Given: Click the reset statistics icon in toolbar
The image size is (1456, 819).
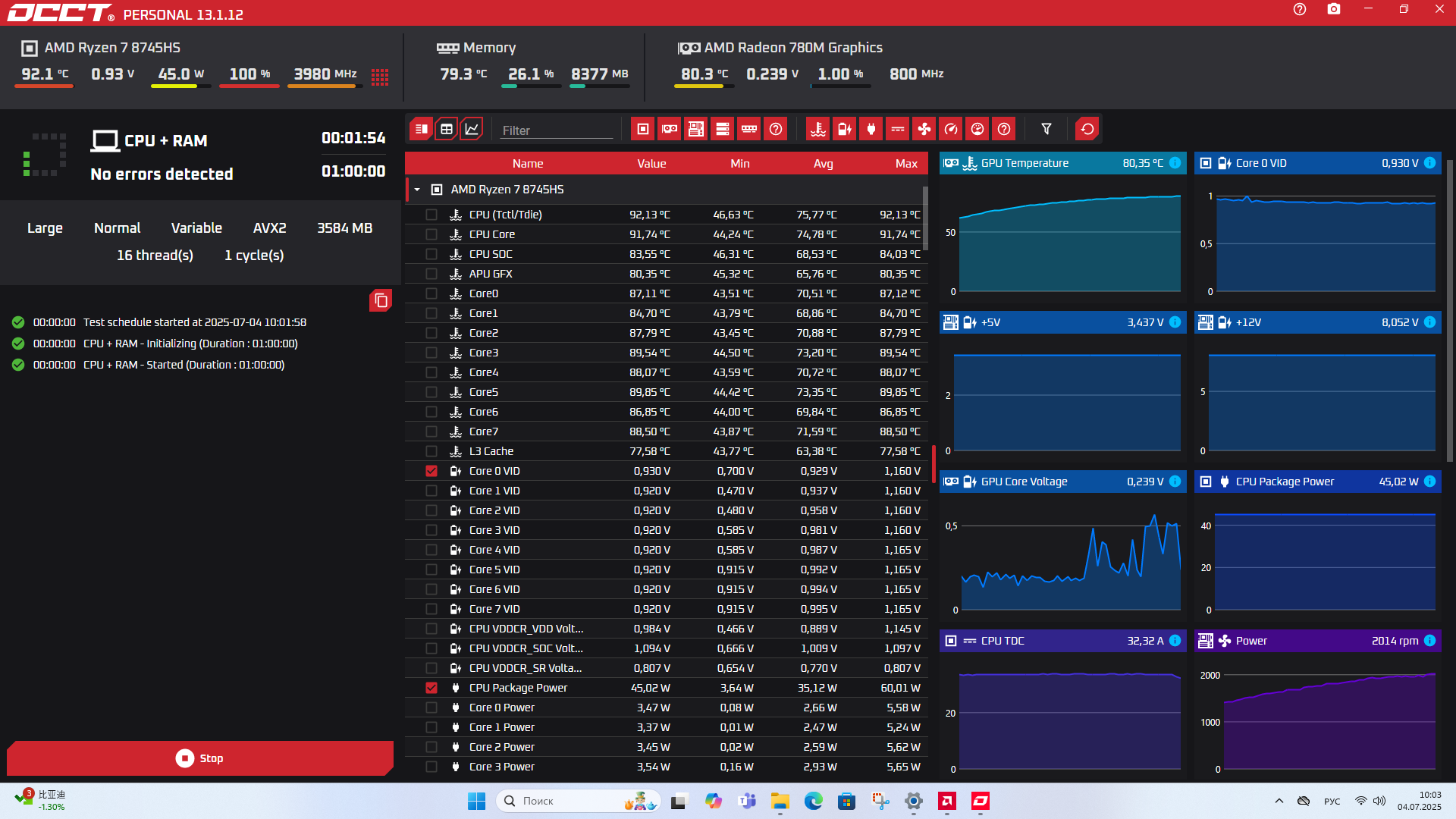Looking at the screenshot, I should click(1087, 129).
